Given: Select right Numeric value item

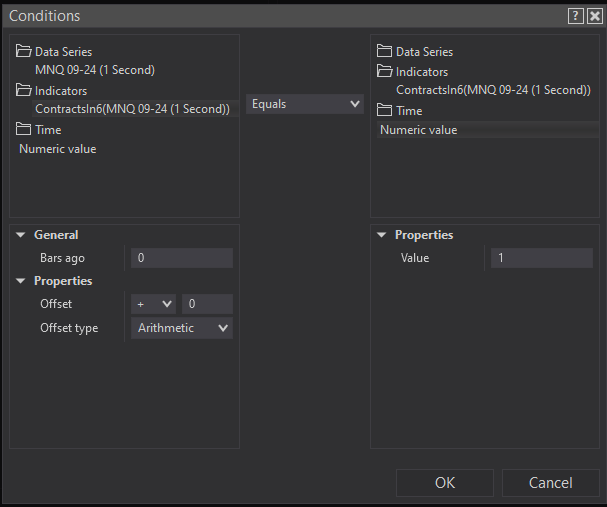Looking at the screenshot, I should 419,130.
